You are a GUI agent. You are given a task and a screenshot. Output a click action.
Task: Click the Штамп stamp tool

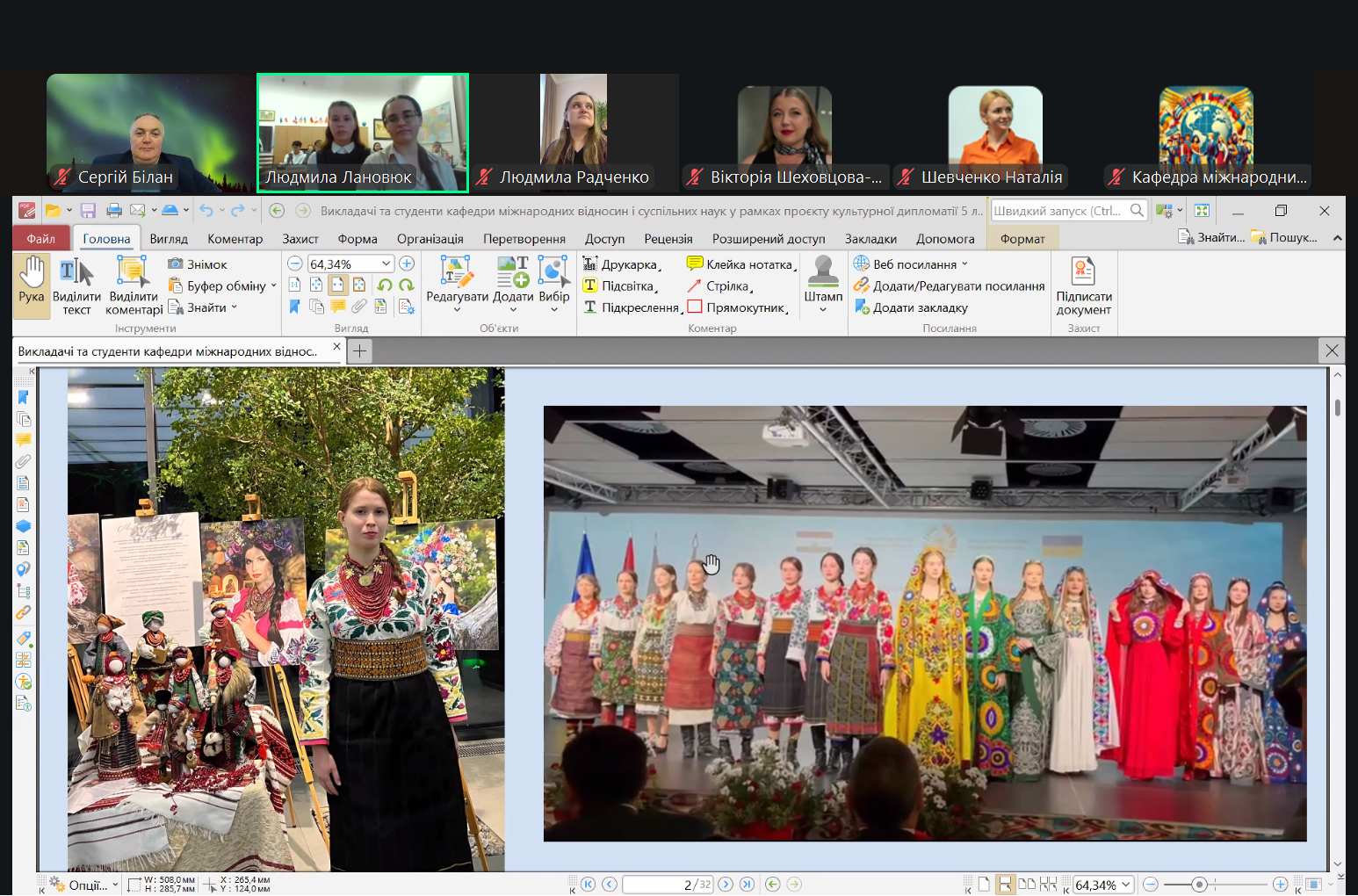pyautogui.click(x=823, y=280)
